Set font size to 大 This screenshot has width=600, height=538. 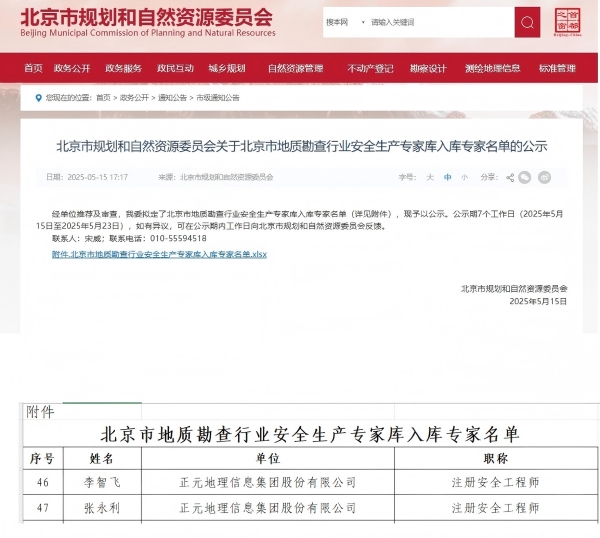[430, 177]
